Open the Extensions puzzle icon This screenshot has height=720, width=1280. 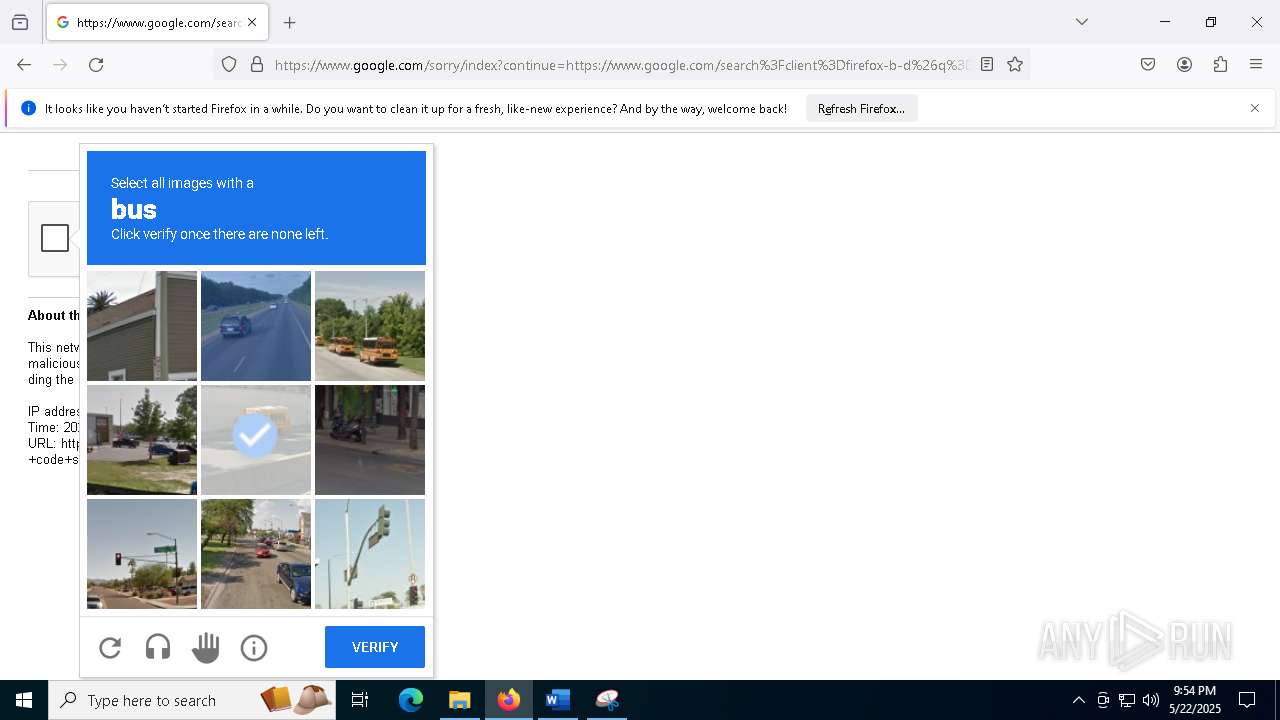[1220, 65]
